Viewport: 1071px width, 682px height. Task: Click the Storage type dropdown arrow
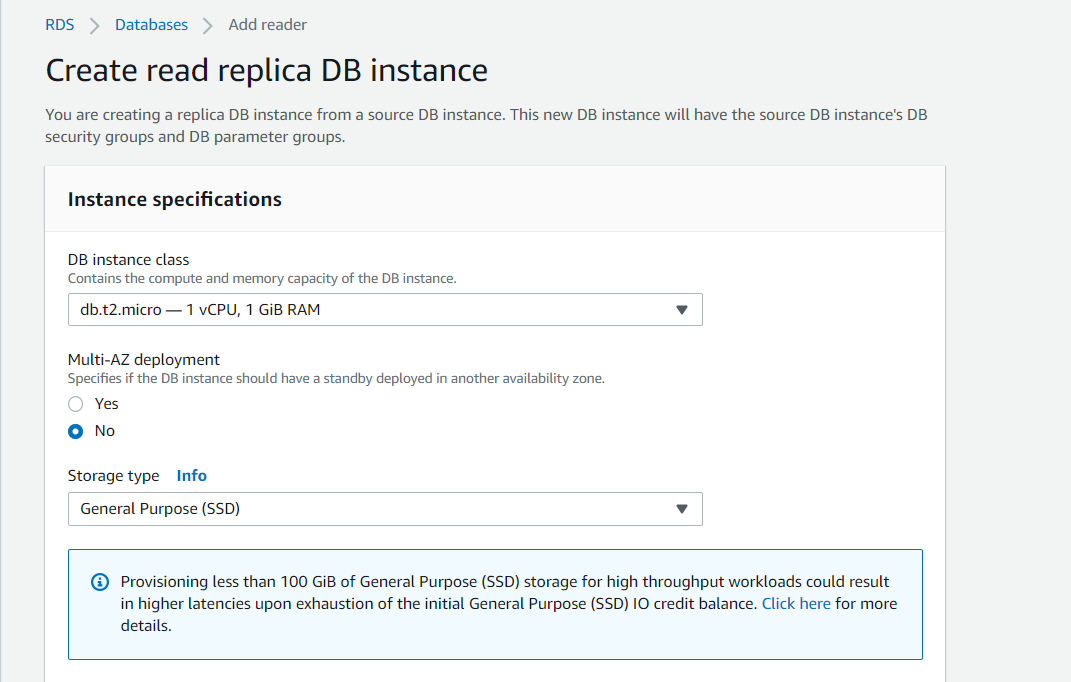[683, 509]
